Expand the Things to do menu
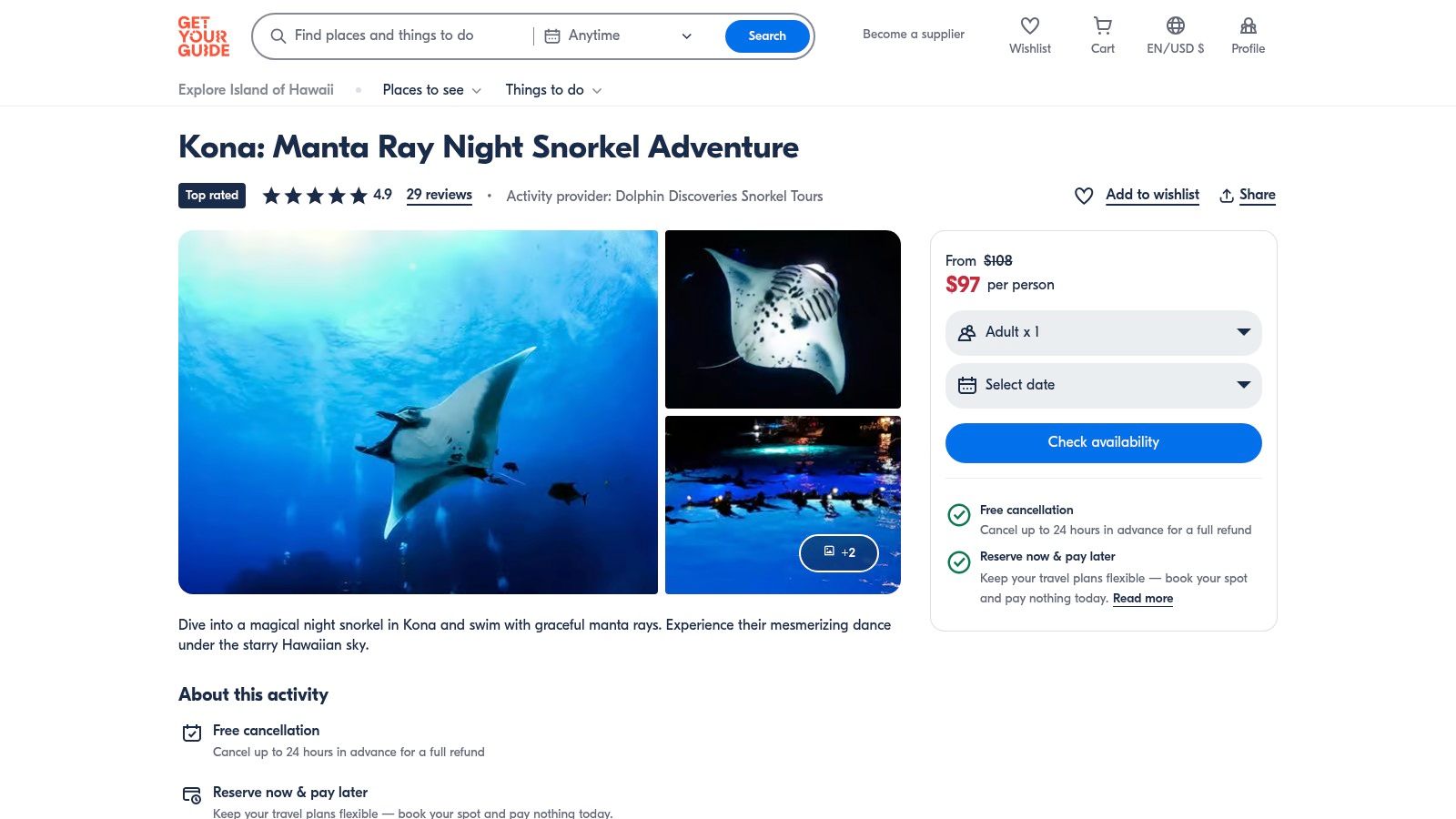The height and width of the screenshot is (819, 1456). (x=553, y=90)
